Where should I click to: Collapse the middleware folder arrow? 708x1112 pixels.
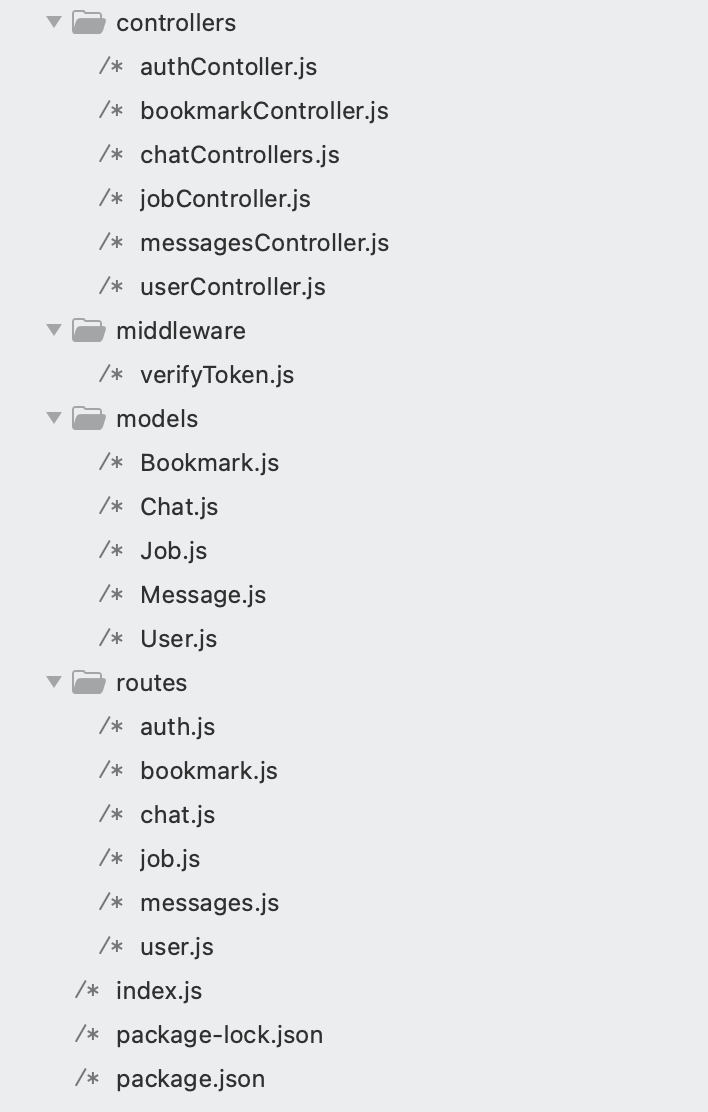54,330
